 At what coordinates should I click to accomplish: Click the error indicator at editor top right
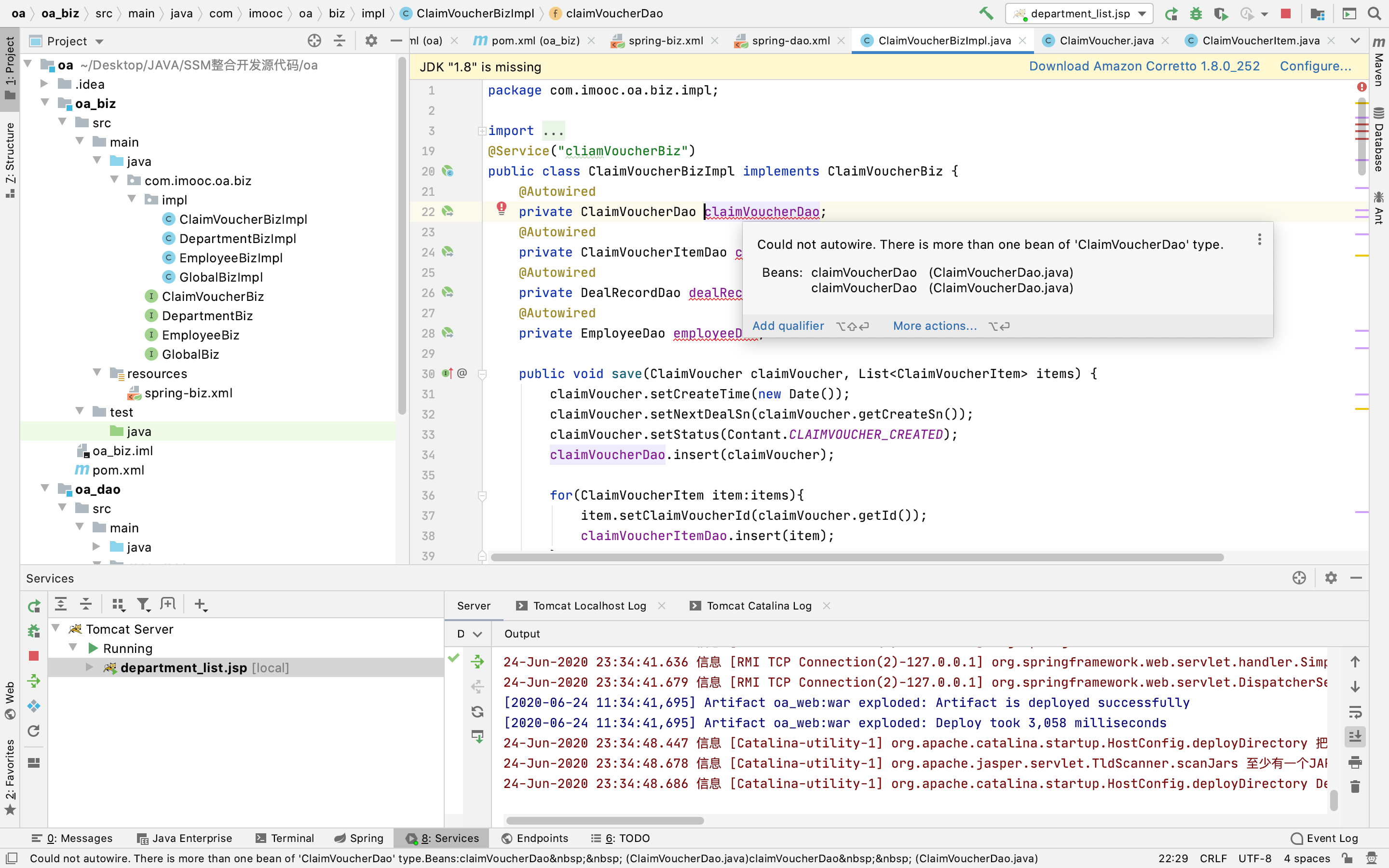[x=1362, y=87]
